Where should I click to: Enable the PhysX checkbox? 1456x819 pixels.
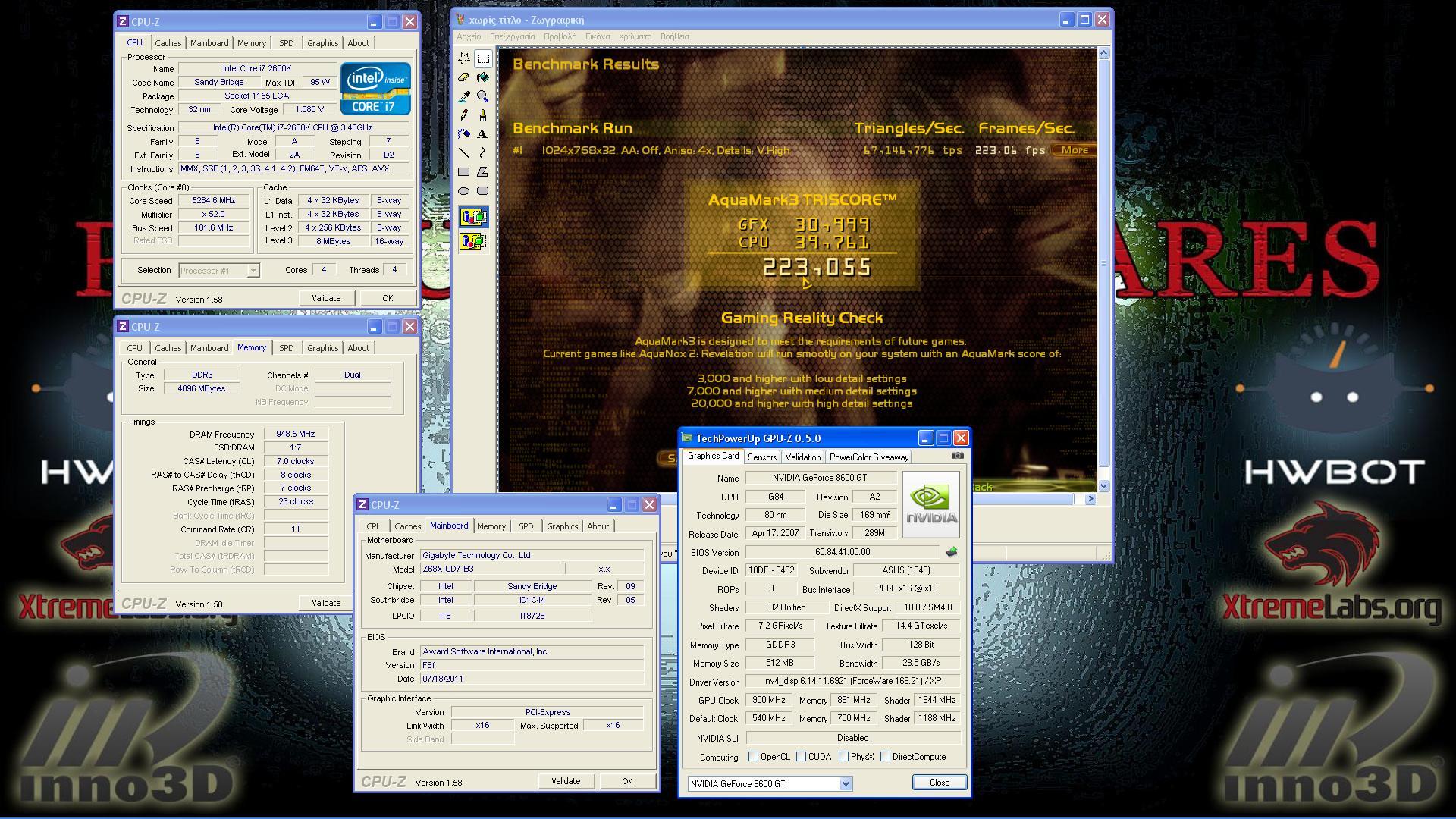843,757
